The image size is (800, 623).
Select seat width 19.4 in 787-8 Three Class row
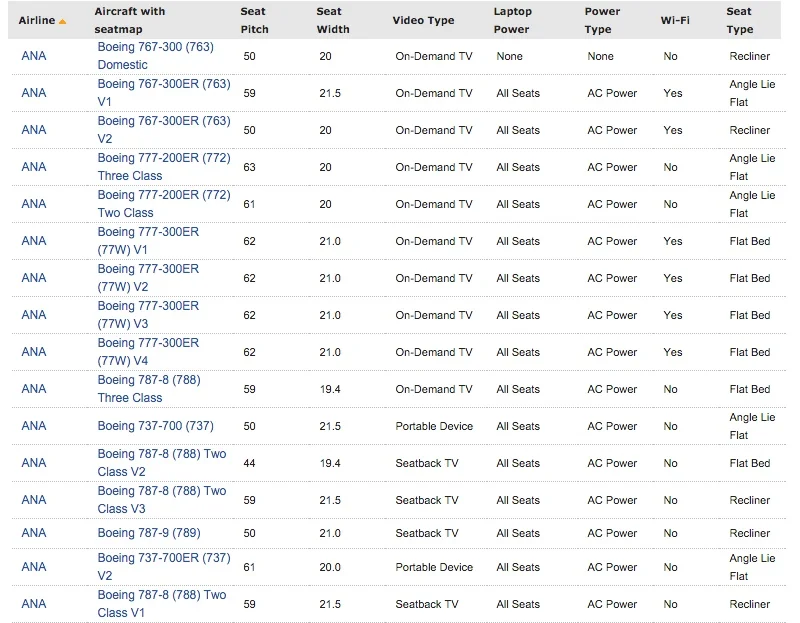click(x=330, y=389)
